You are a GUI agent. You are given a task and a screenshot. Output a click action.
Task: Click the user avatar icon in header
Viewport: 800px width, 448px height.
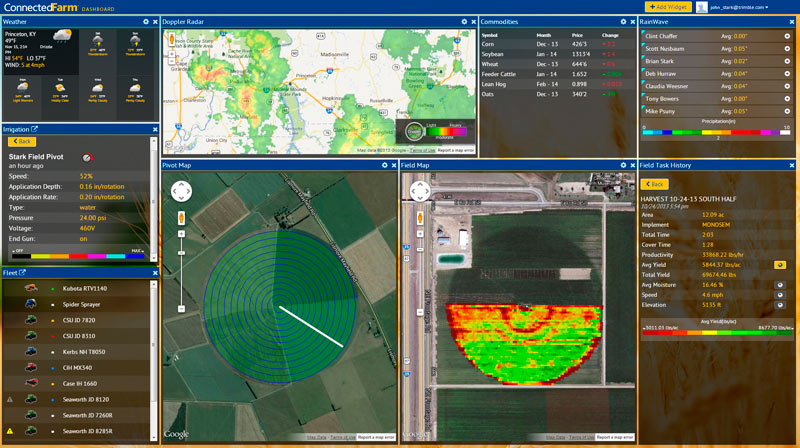(702, 7)
